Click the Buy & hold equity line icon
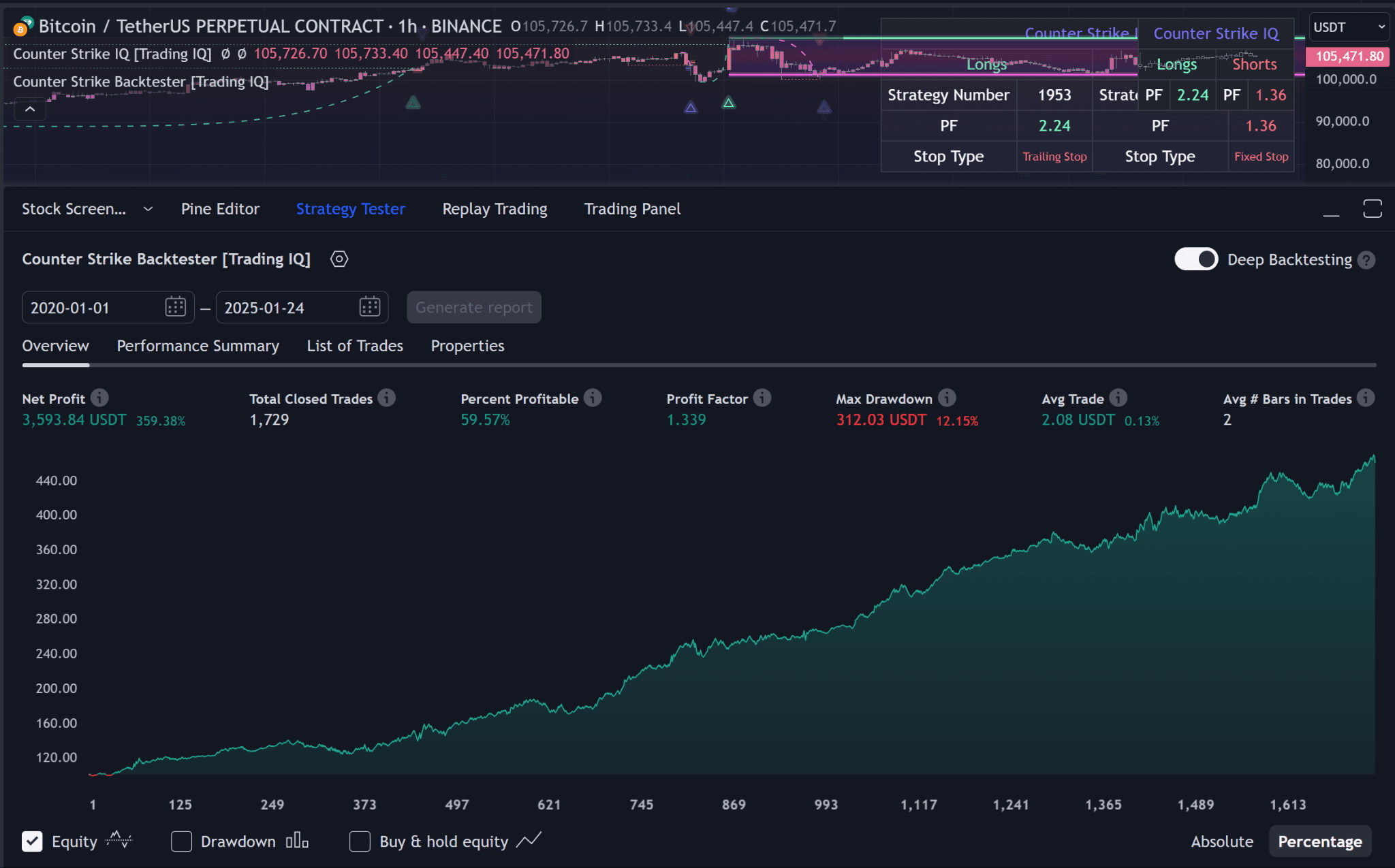Viewport: 1395px width, 868px height. point(529,840)
